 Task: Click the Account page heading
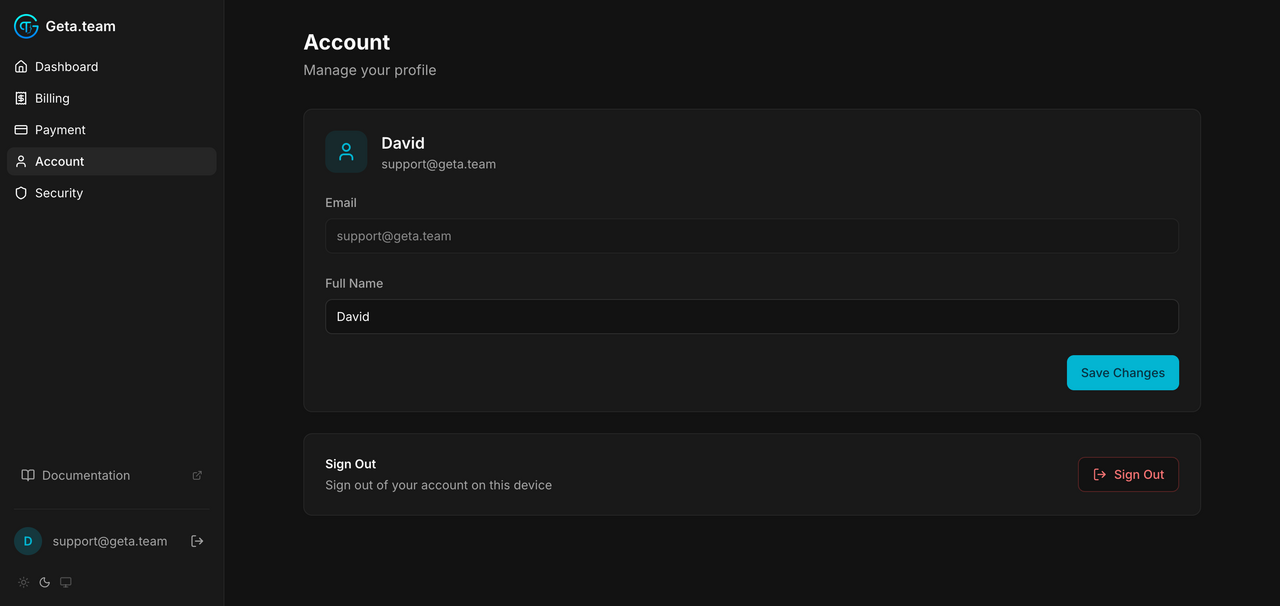pyautogui.click(x=347, y=42)
